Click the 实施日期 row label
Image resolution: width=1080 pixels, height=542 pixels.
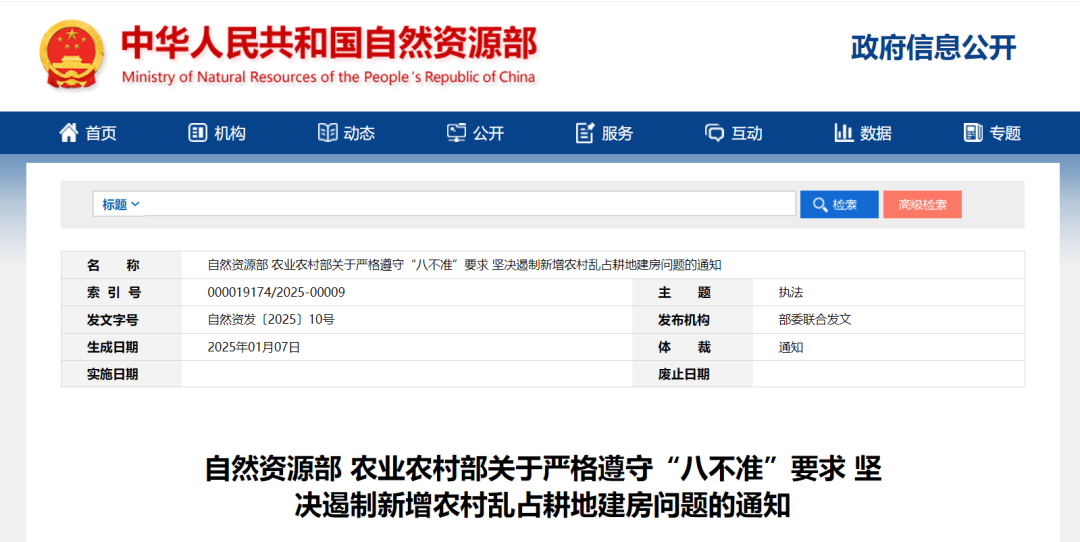point(112,374)
